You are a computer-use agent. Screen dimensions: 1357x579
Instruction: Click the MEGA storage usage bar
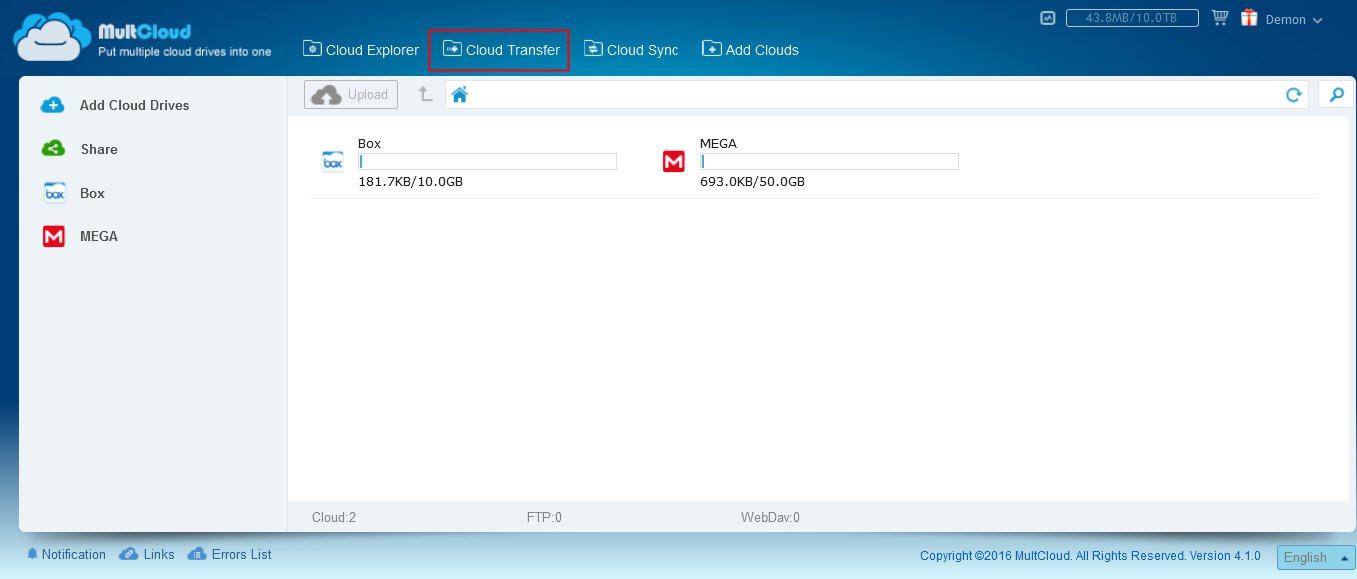830,161
